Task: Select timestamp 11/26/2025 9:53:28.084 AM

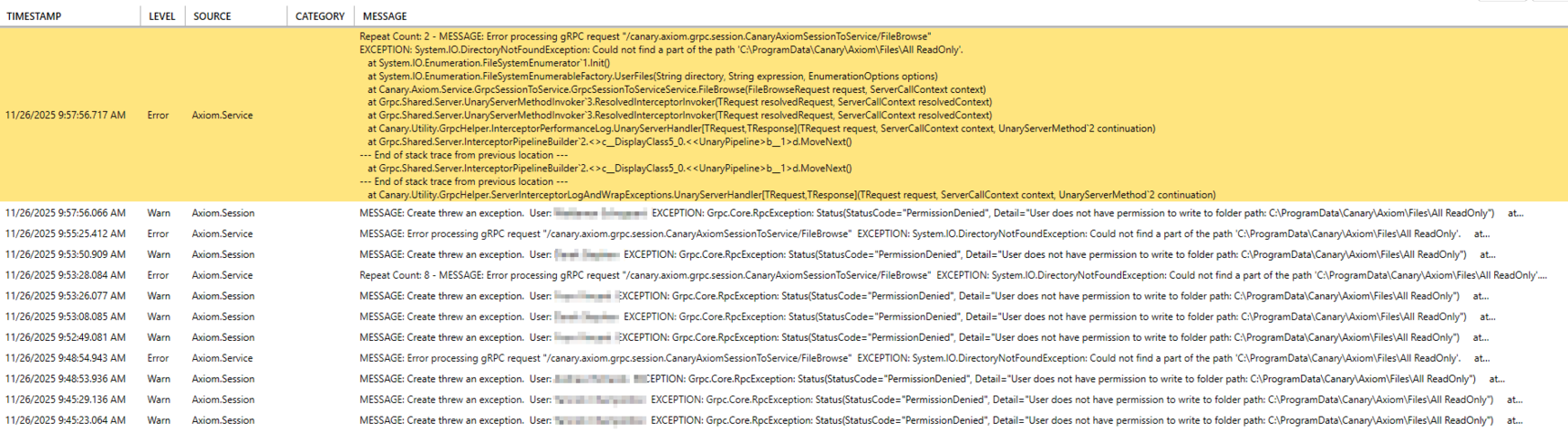Action: (66, 275)
